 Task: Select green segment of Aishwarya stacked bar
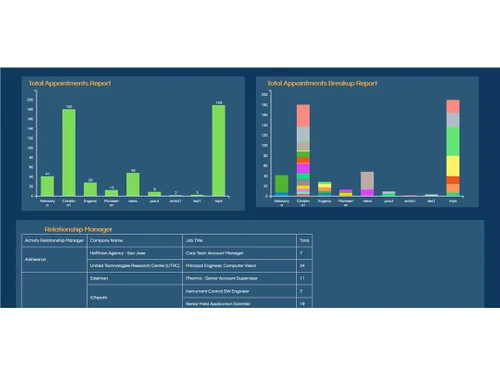[282, 184]
